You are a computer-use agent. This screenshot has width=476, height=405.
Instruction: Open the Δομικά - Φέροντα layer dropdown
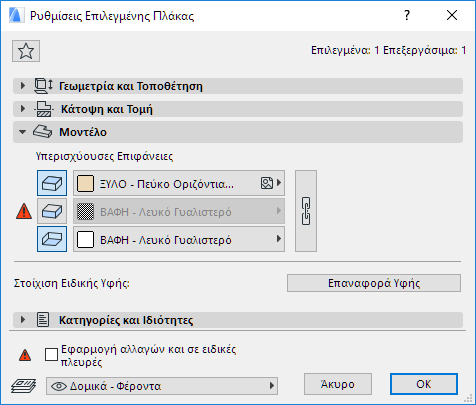tap(162, 386)
